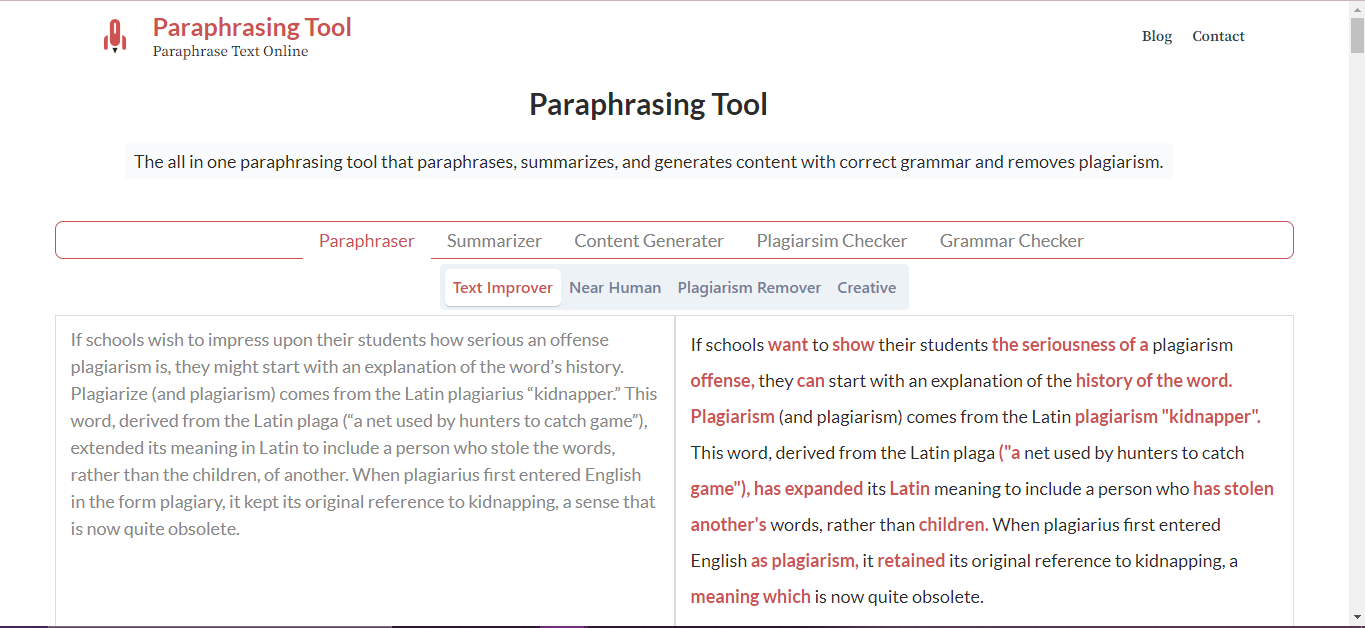Click the red rocket logo icon

point(115,36)
